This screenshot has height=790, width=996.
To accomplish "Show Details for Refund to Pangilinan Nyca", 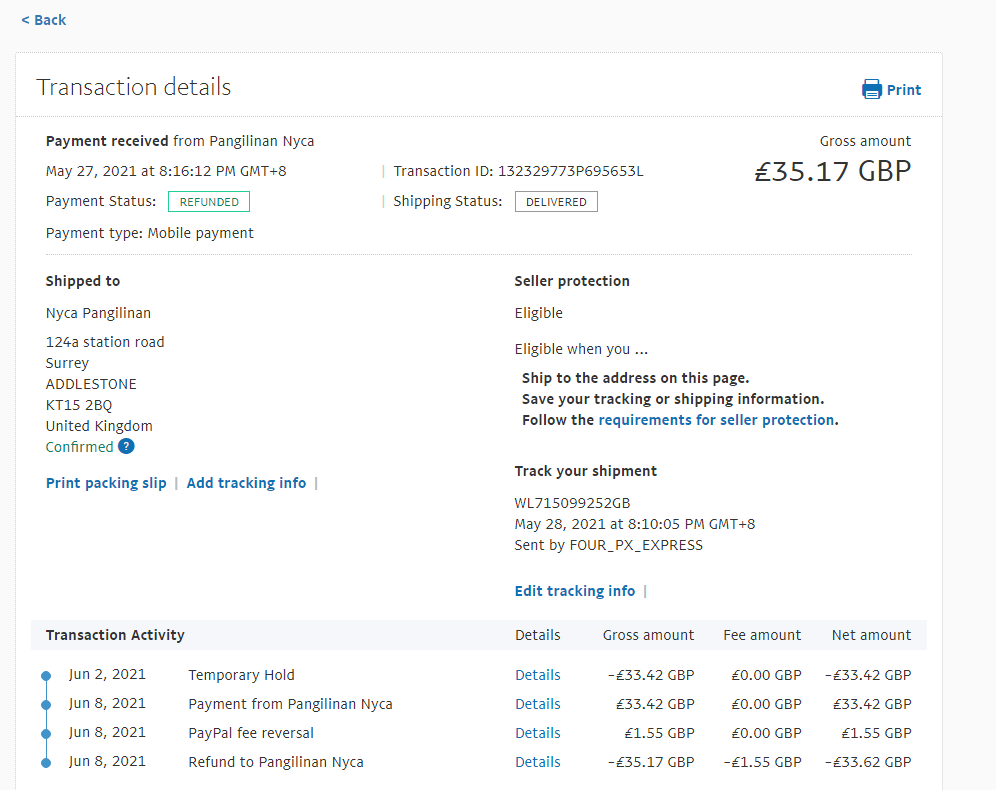I will tap(537, 762).
